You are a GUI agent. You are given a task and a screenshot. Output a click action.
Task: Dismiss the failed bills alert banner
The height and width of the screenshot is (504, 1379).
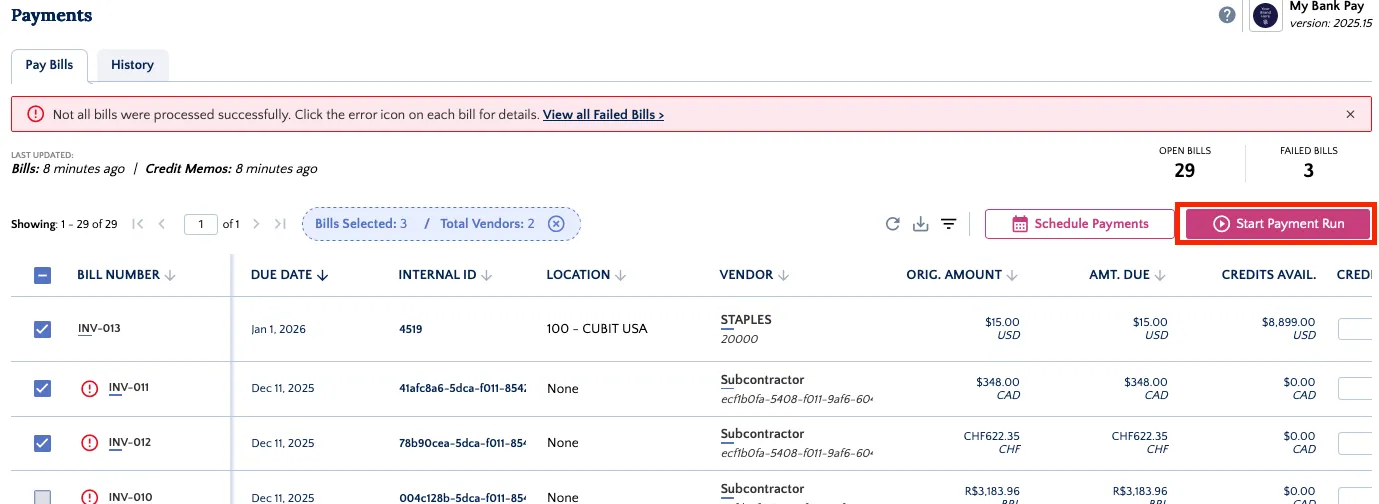click(1350, 114)
